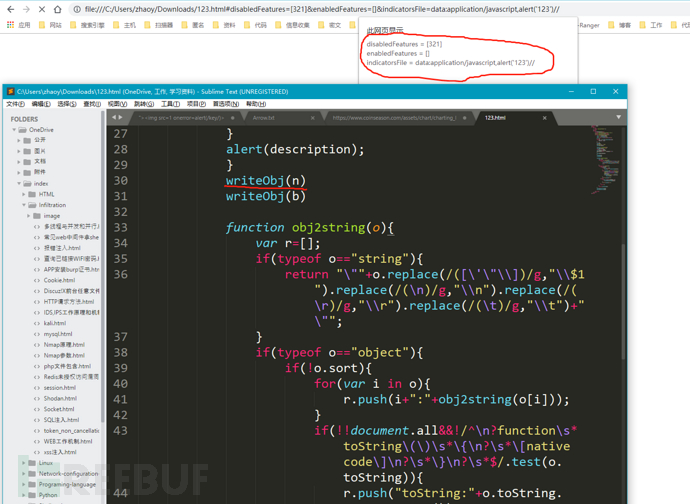Click line number 33 in gutter
Screen dimensions: 690x504
point(121,228)
